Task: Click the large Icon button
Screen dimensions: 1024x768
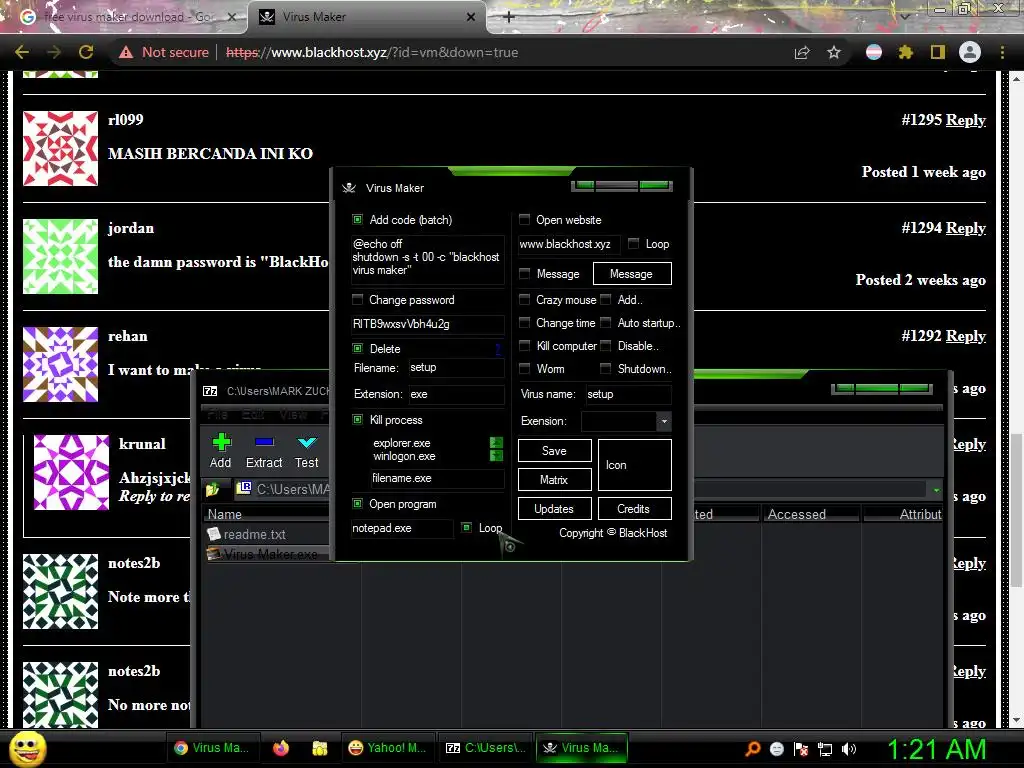Action: tap(634, 465)
